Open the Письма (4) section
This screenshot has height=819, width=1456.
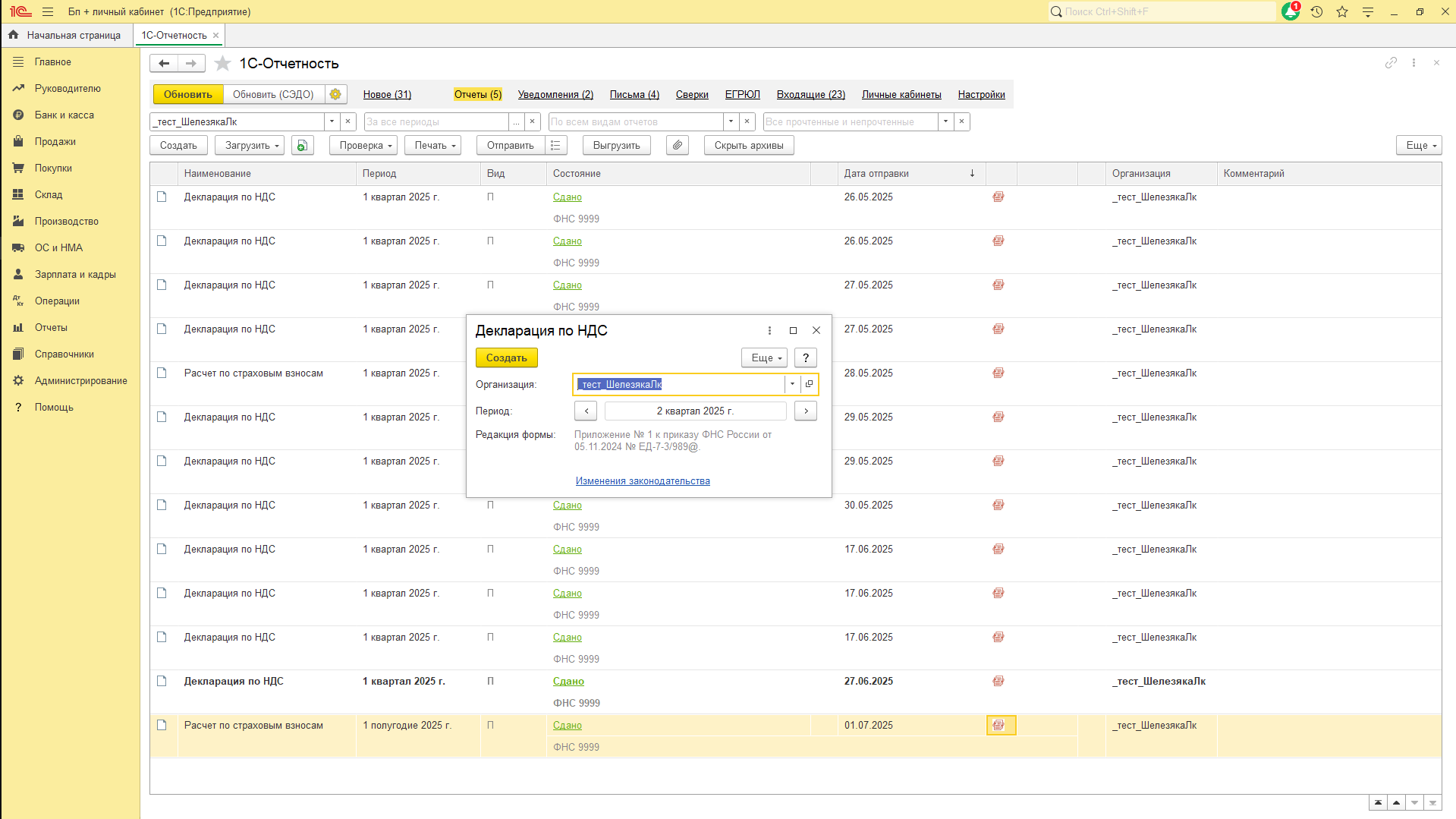(x=634, y=94)
